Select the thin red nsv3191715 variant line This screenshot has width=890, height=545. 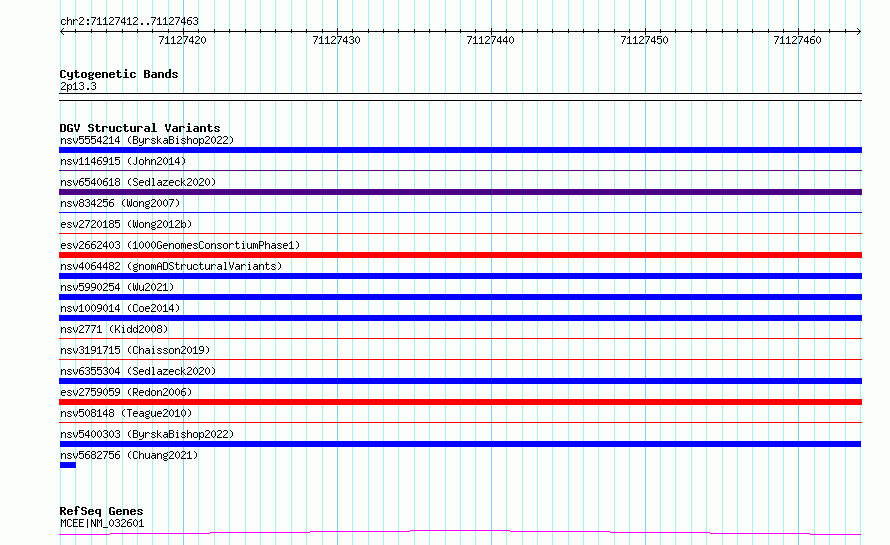(x=460, y=359)
